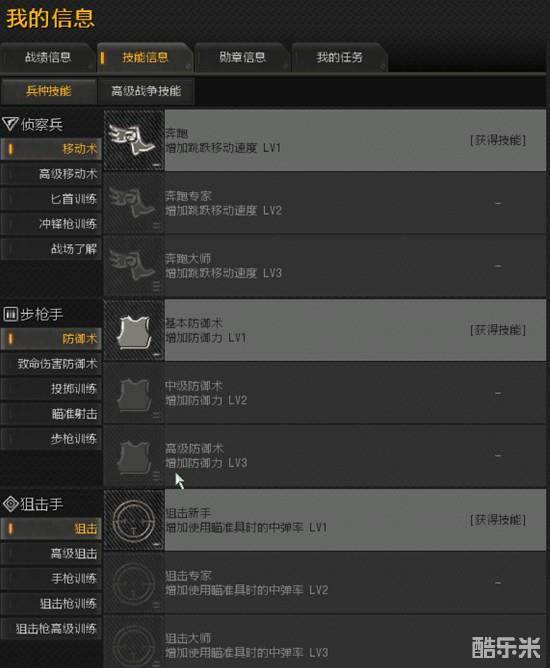
Task: Select the 高级防御术 LV3 vest icon
Action: coord(134,456)
